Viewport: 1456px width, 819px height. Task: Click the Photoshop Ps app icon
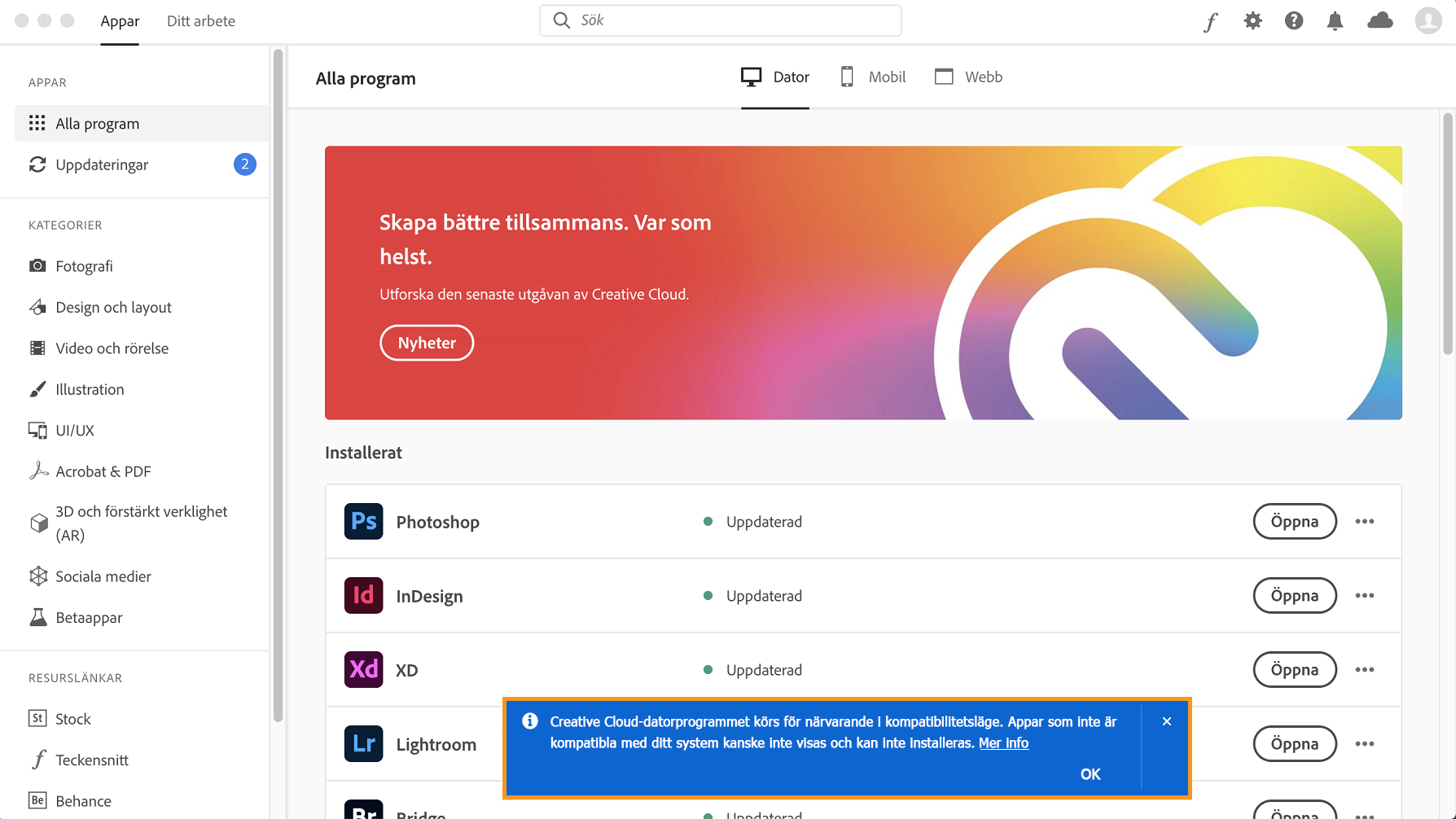363,521
